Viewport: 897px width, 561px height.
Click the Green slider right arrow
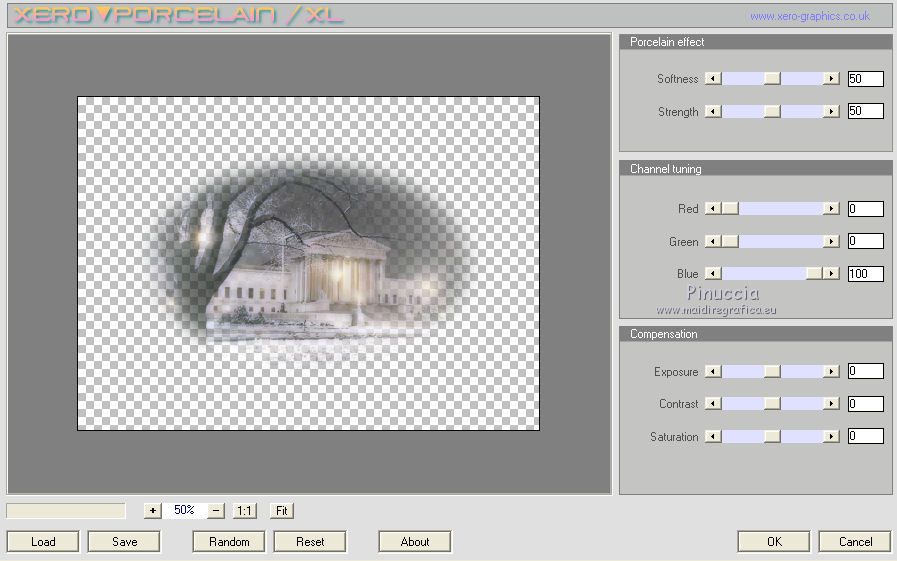coord(831,241)
